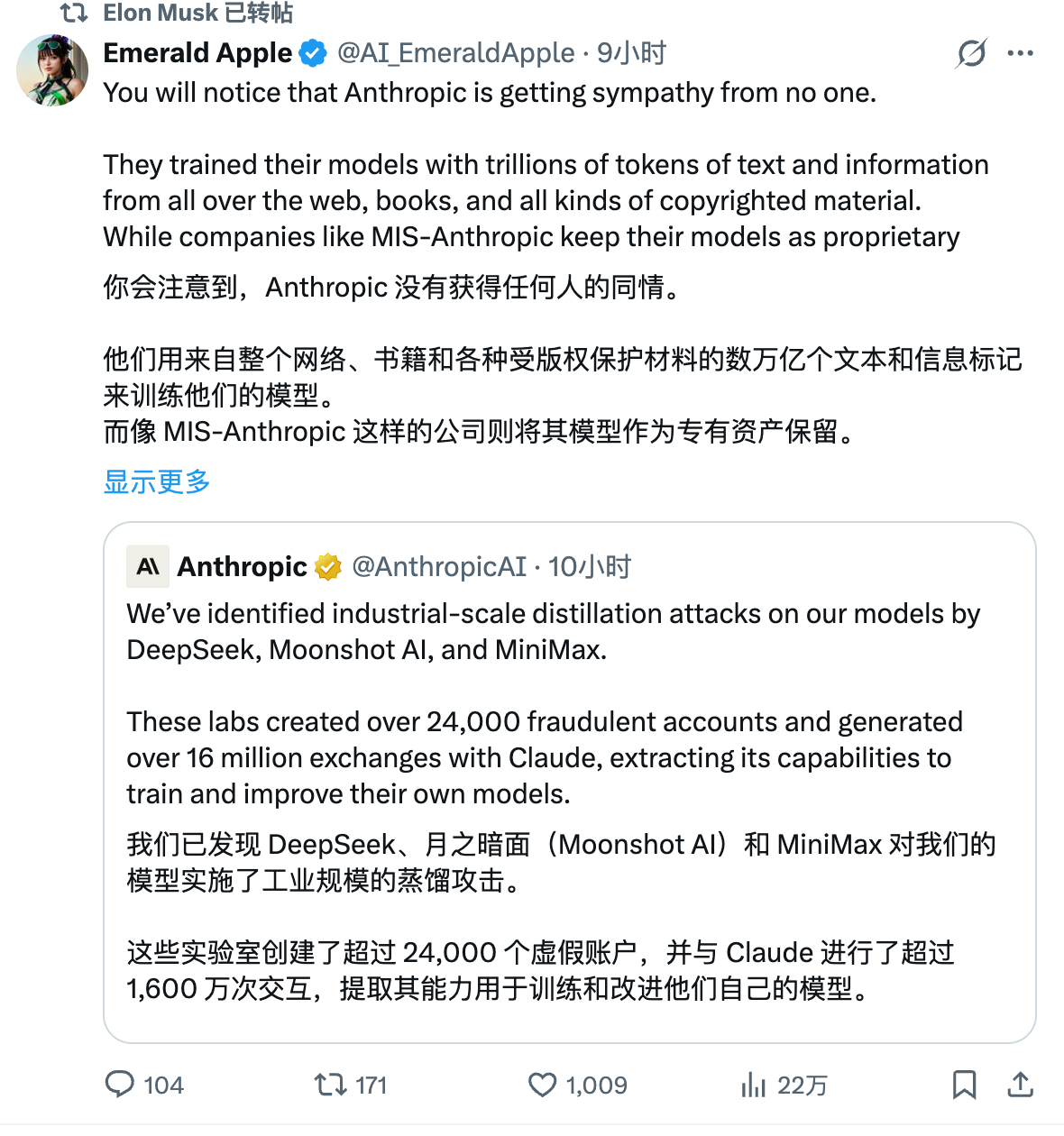This screenshot has height=1136, width=1064.
Task: Like the post via the heart icon
Action: coord(543,1086)
